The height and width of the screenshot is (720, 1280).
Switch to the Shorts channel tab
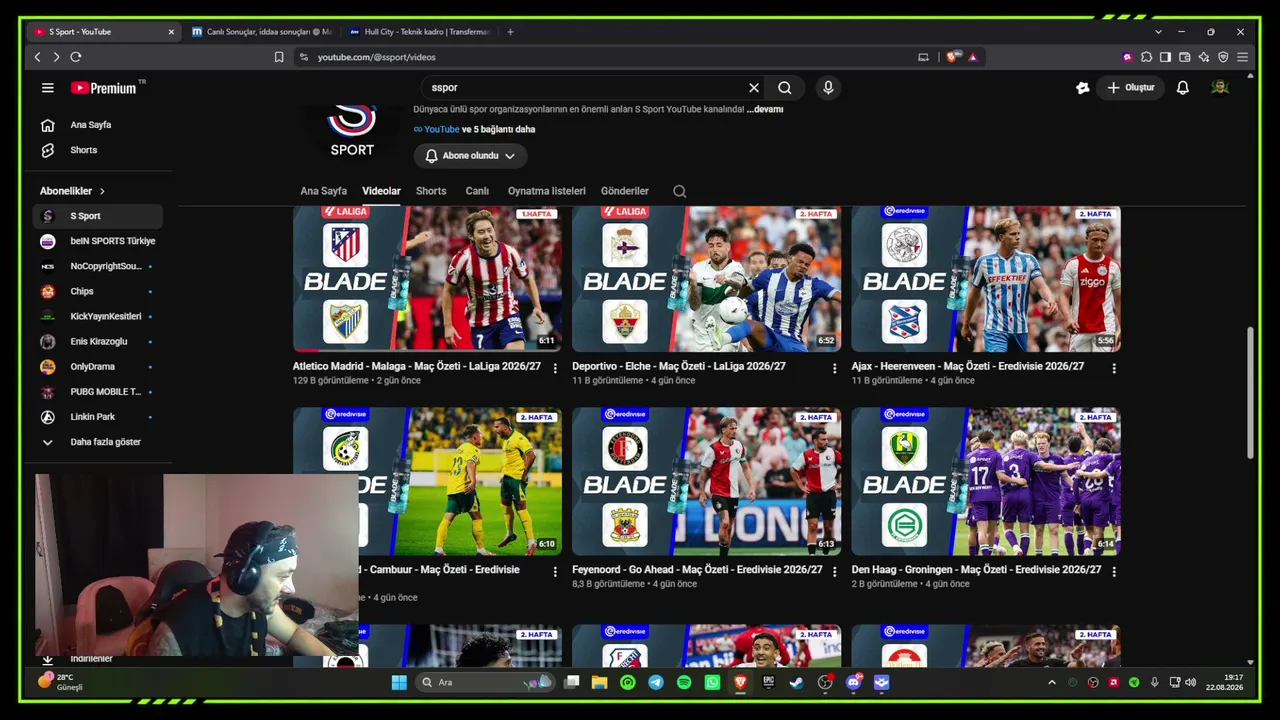click(x=431, y=191)
